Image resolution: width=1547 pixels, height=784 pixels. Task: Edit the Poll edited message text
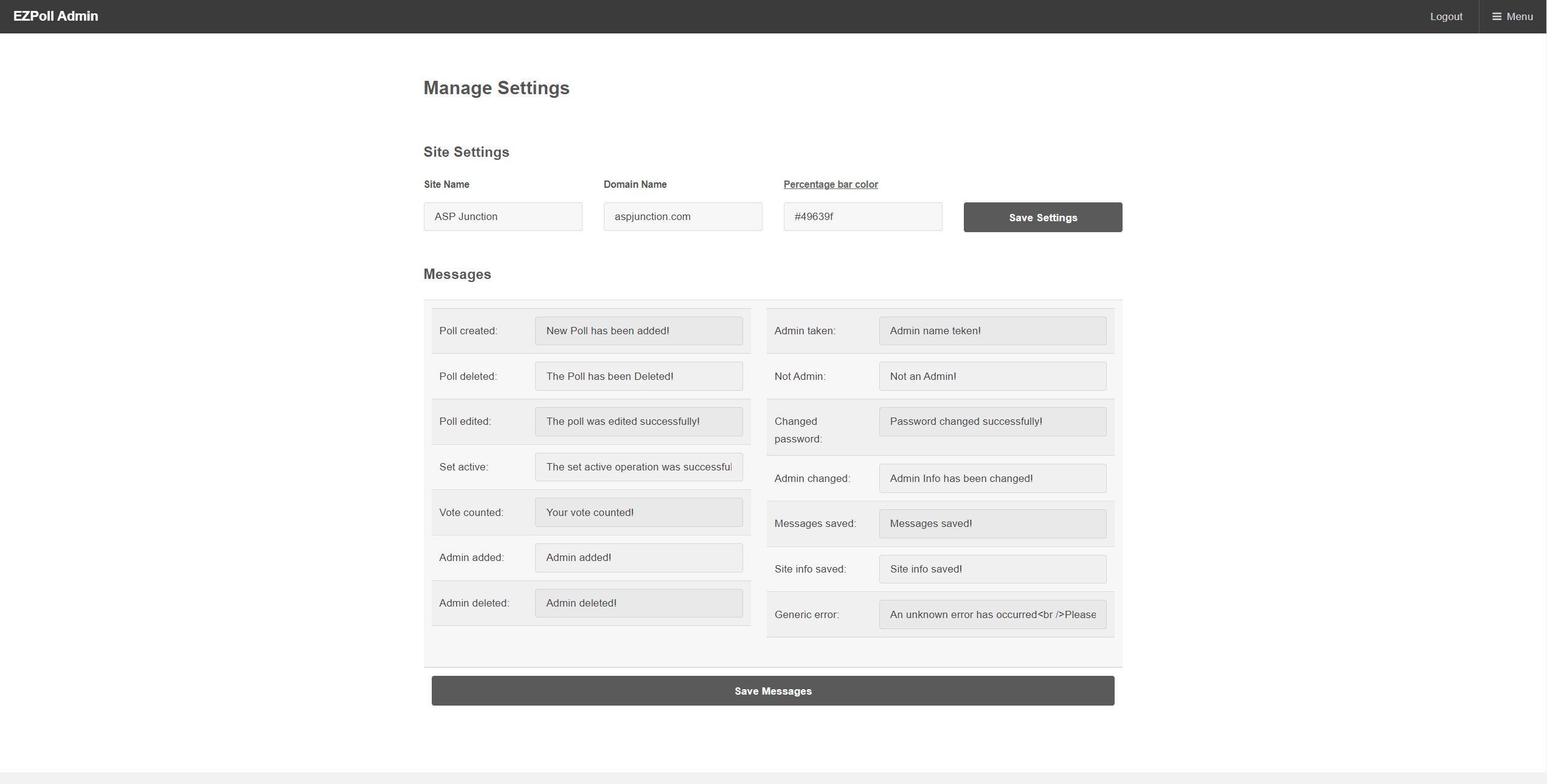pyautogui.click(x=639, y=421)
